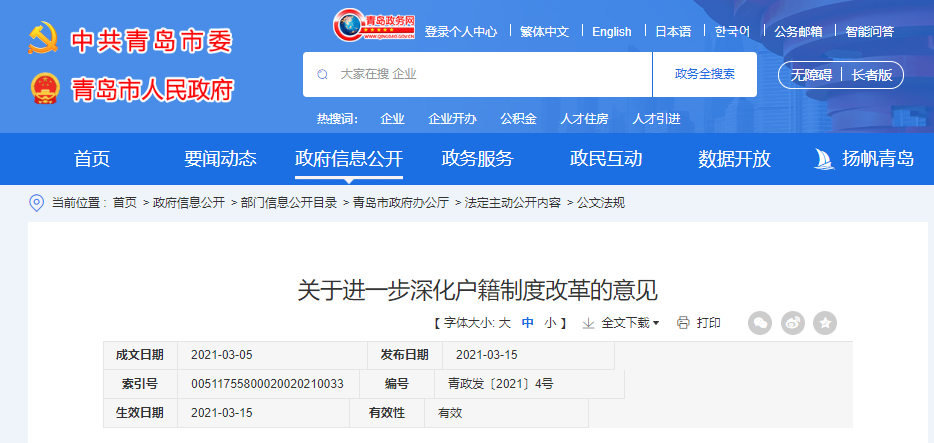The width and height of the screenshot is (934, 443).
Task: Click the 政务全搜索 button
Action: coord(705,74)
